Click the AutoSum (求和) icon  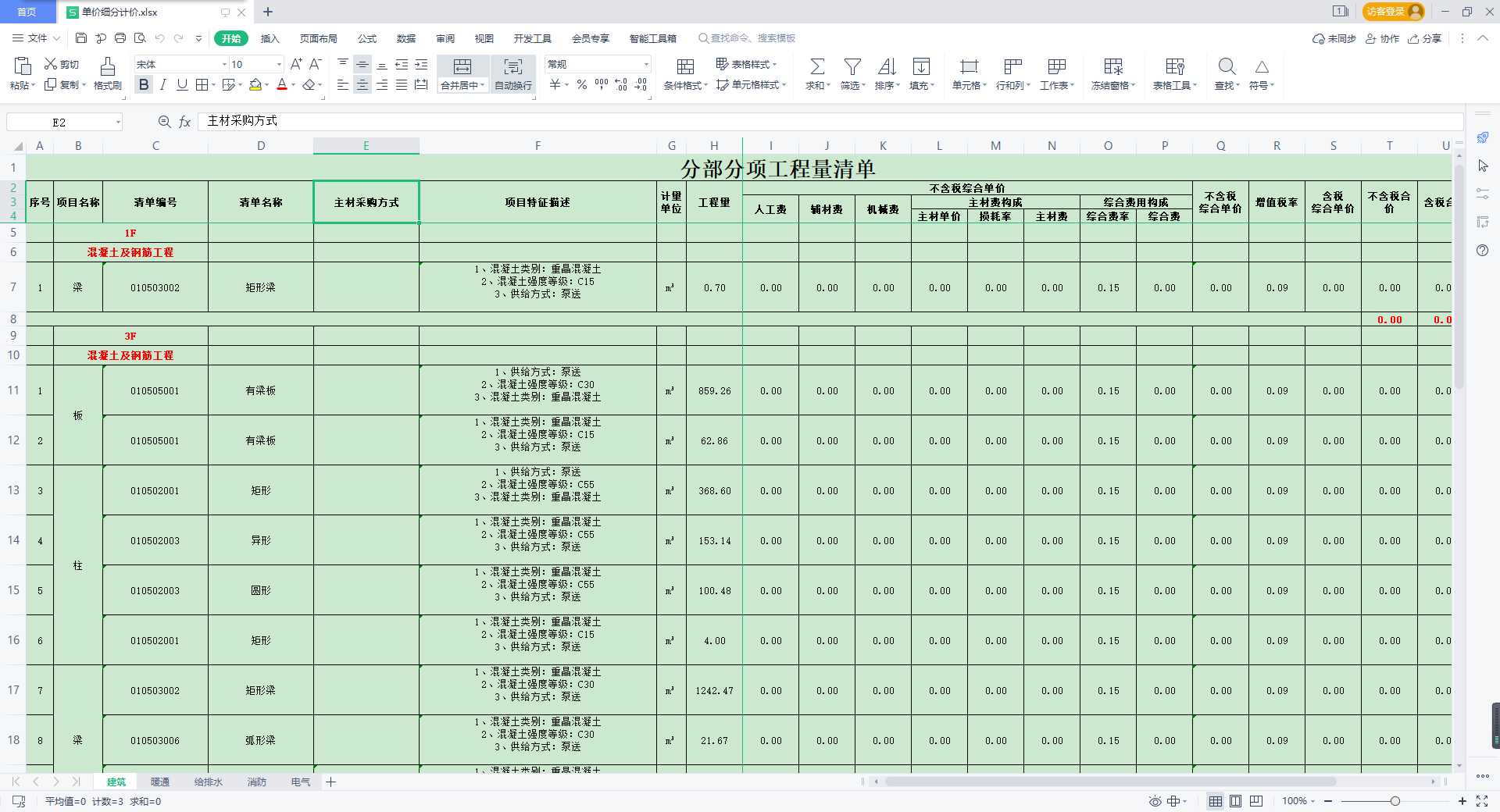pos(816,66)
